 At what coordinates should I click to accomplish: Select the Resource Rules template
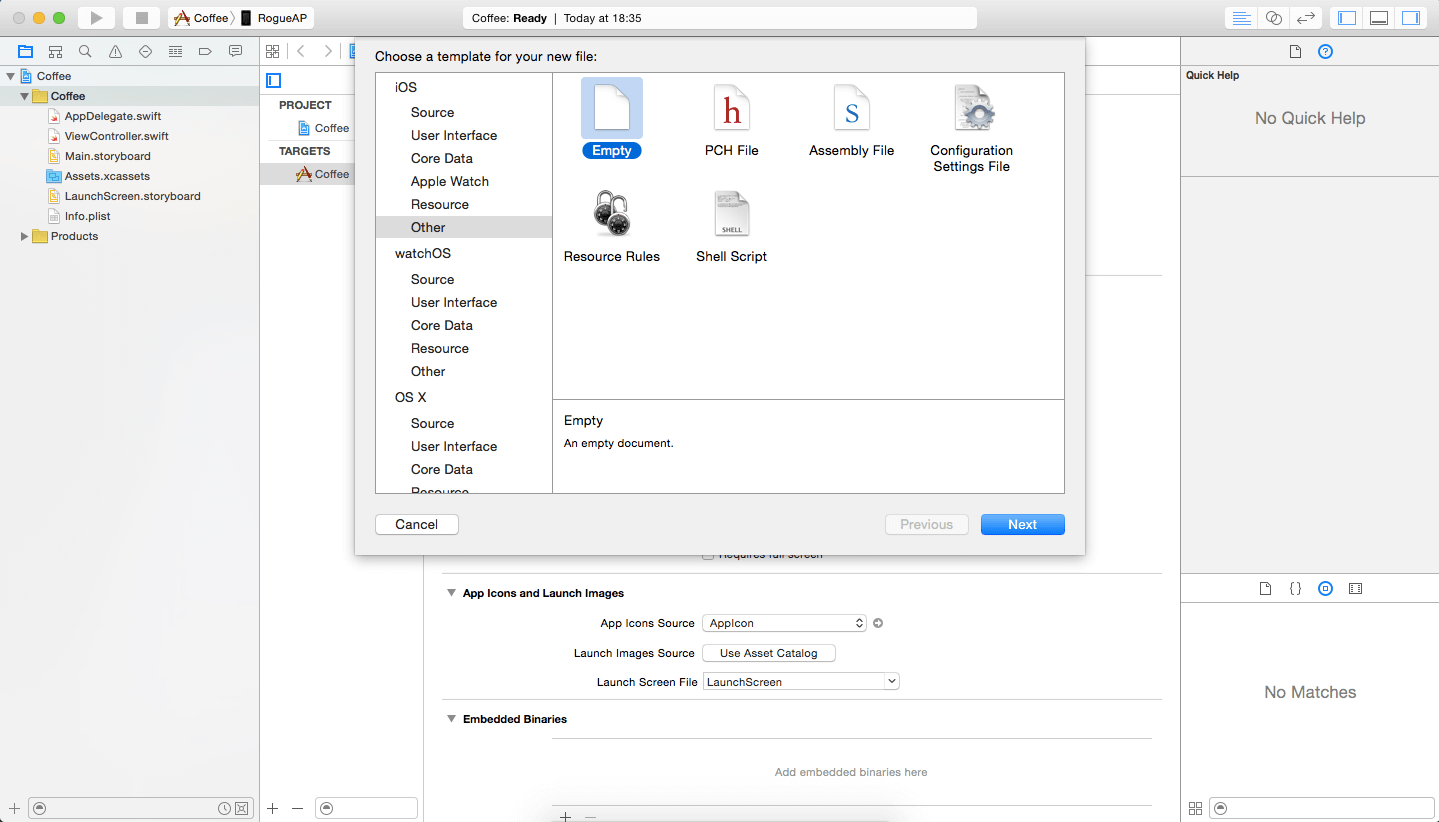coord(612,226)
